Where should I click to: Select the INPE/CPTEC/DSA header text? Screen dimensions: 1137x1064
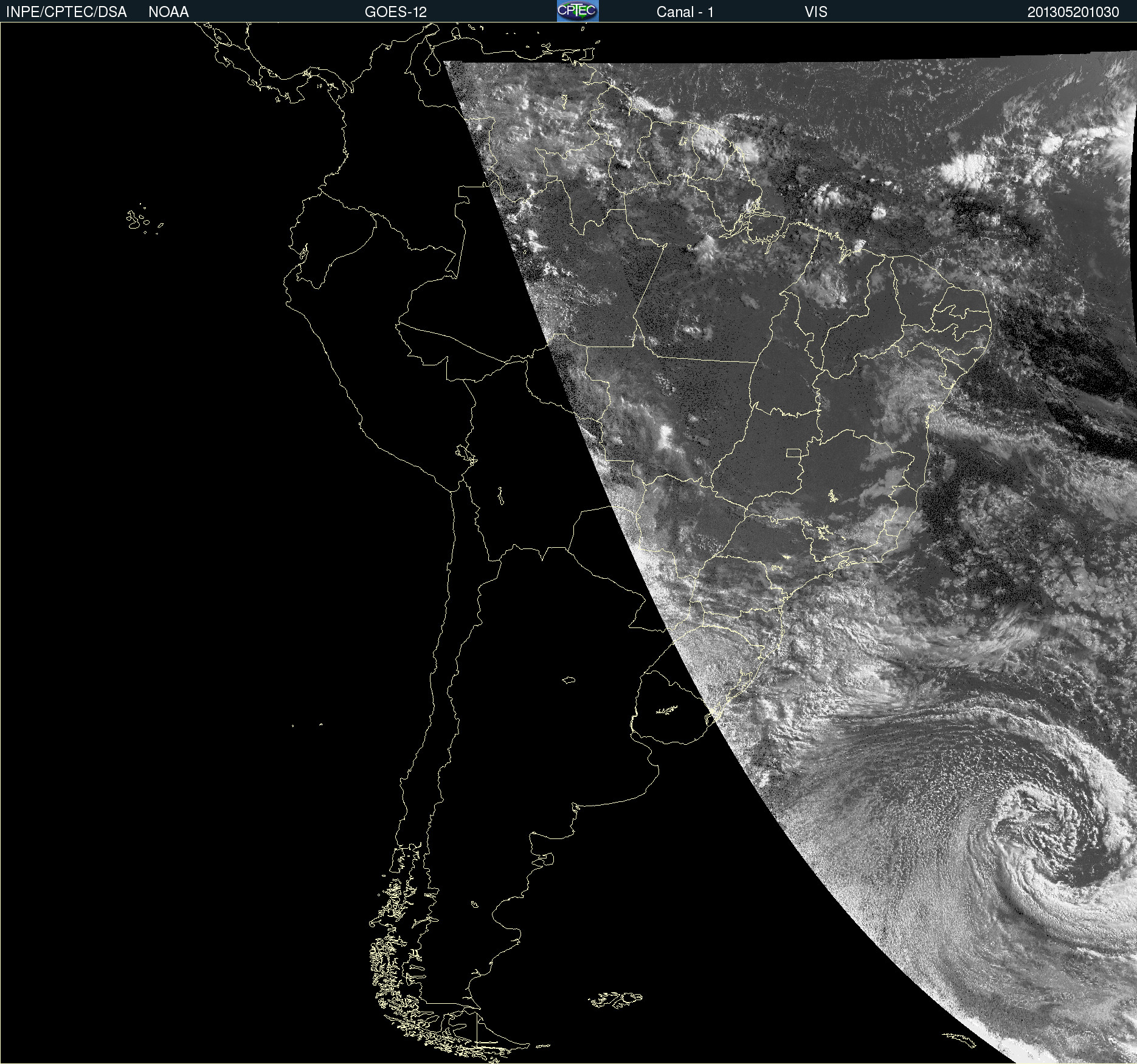66,12
